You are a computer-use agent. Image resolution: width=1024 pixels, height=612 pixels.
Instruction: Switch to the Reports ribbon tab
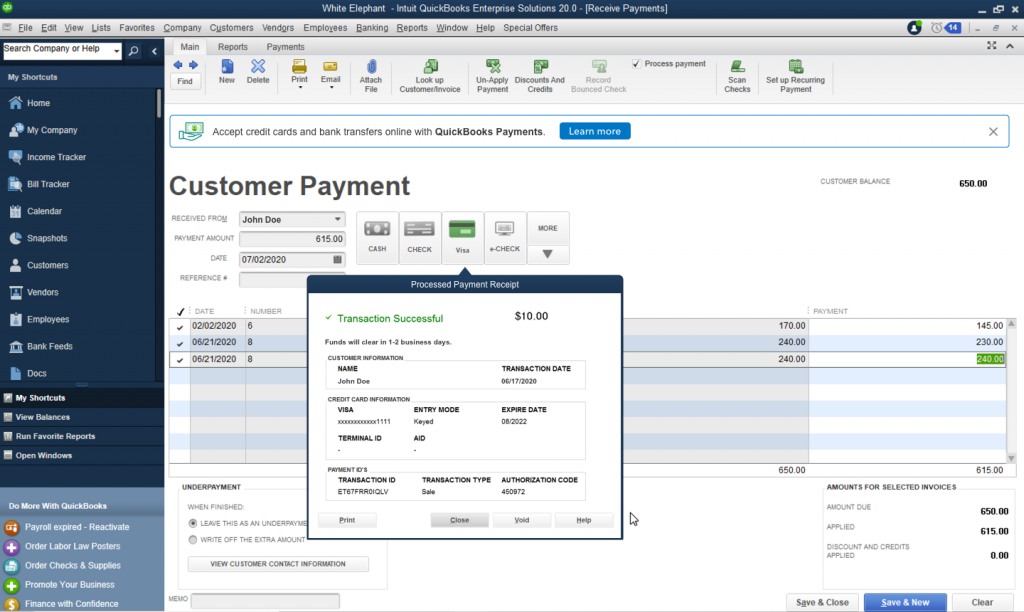point(232,47)
